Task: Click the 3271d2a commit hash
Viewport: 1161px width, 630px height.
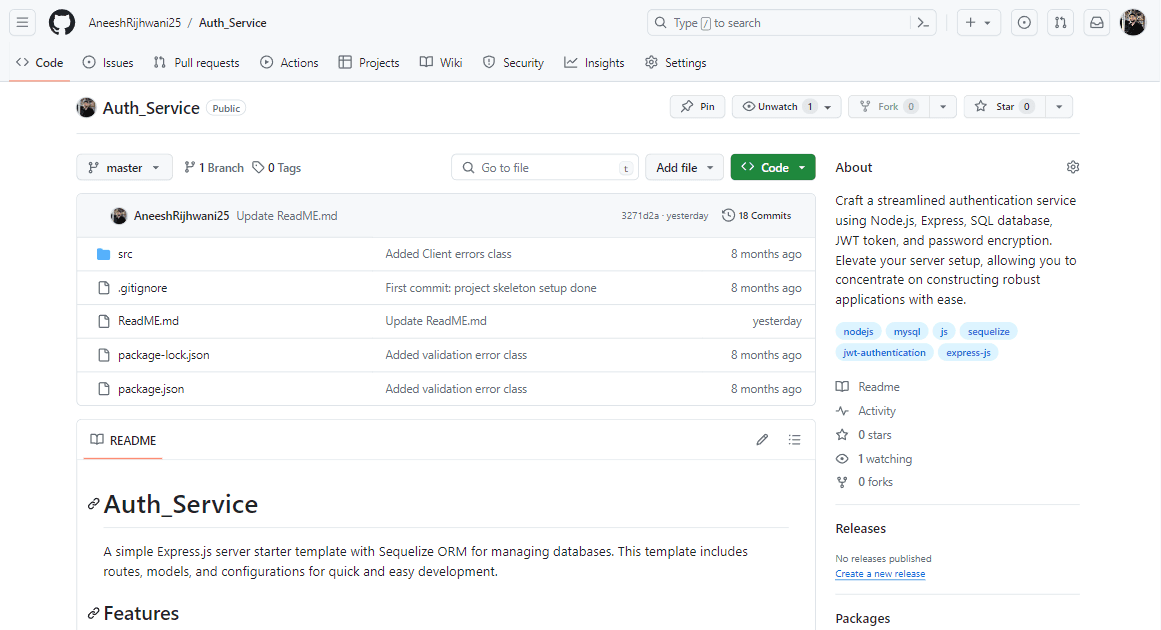Action: point(640,216)
